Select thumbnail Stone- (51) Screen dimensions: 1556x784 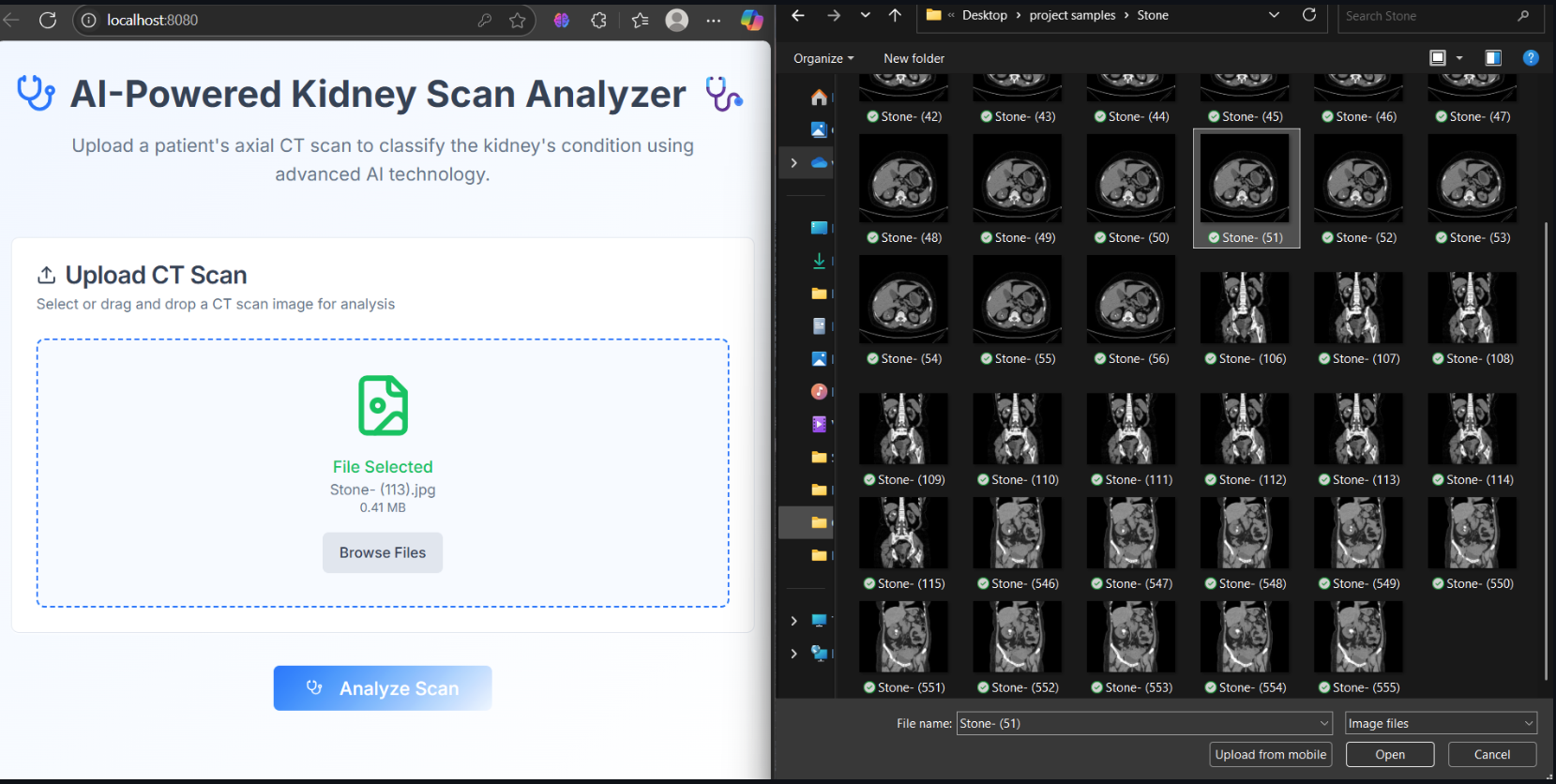1246,188
